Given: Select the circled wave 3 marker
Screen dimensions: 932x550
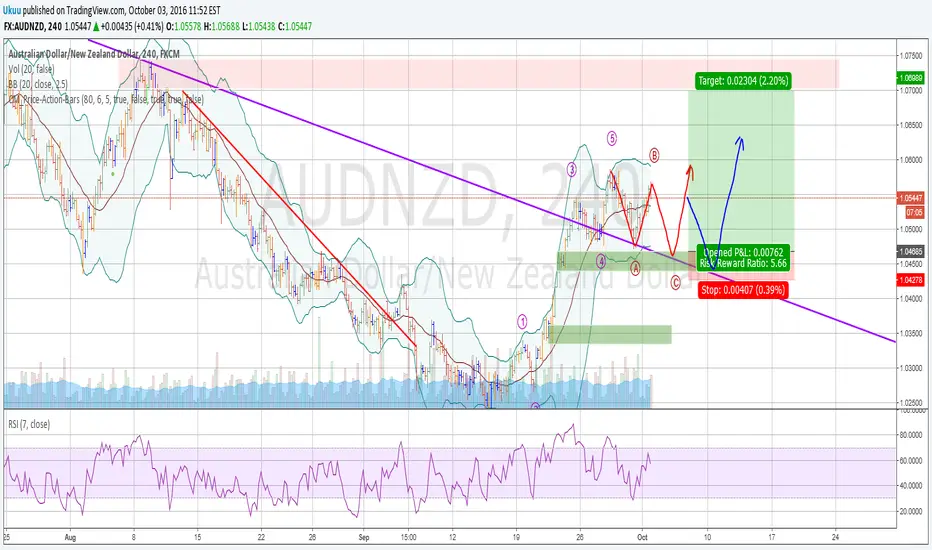Looking at the screenshot, I should point(572,169).
